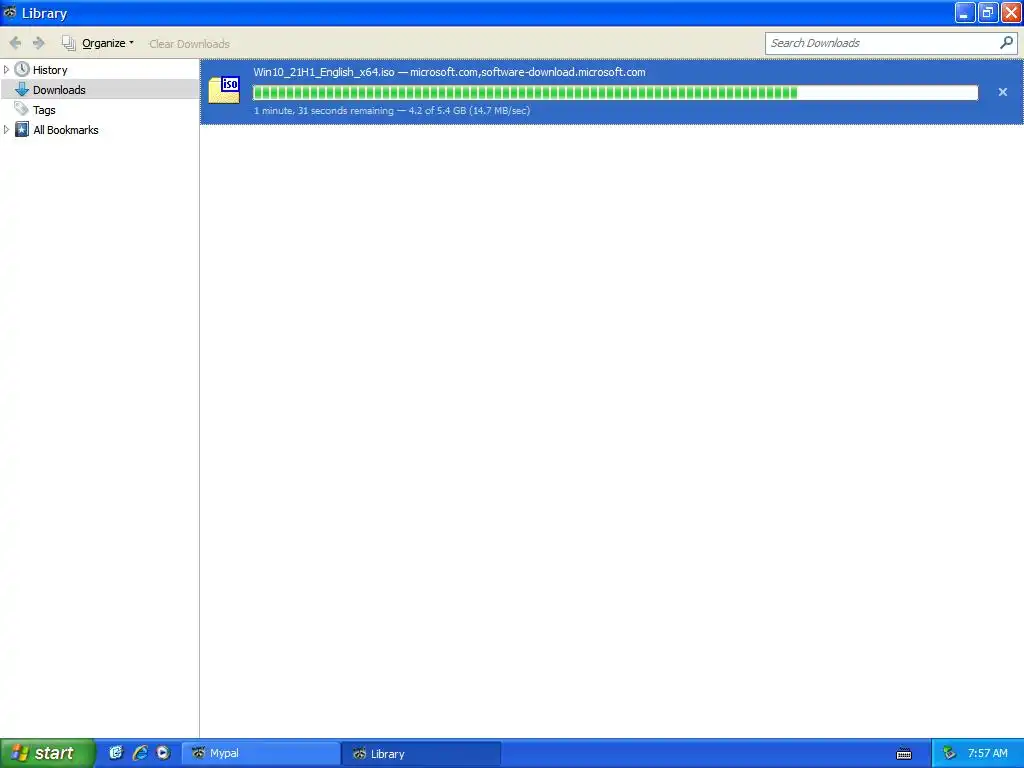The height and width of the screenshot is (768, 1024).
Task: Expand the All Bookmarks tree node
Action: click(6, 129)
